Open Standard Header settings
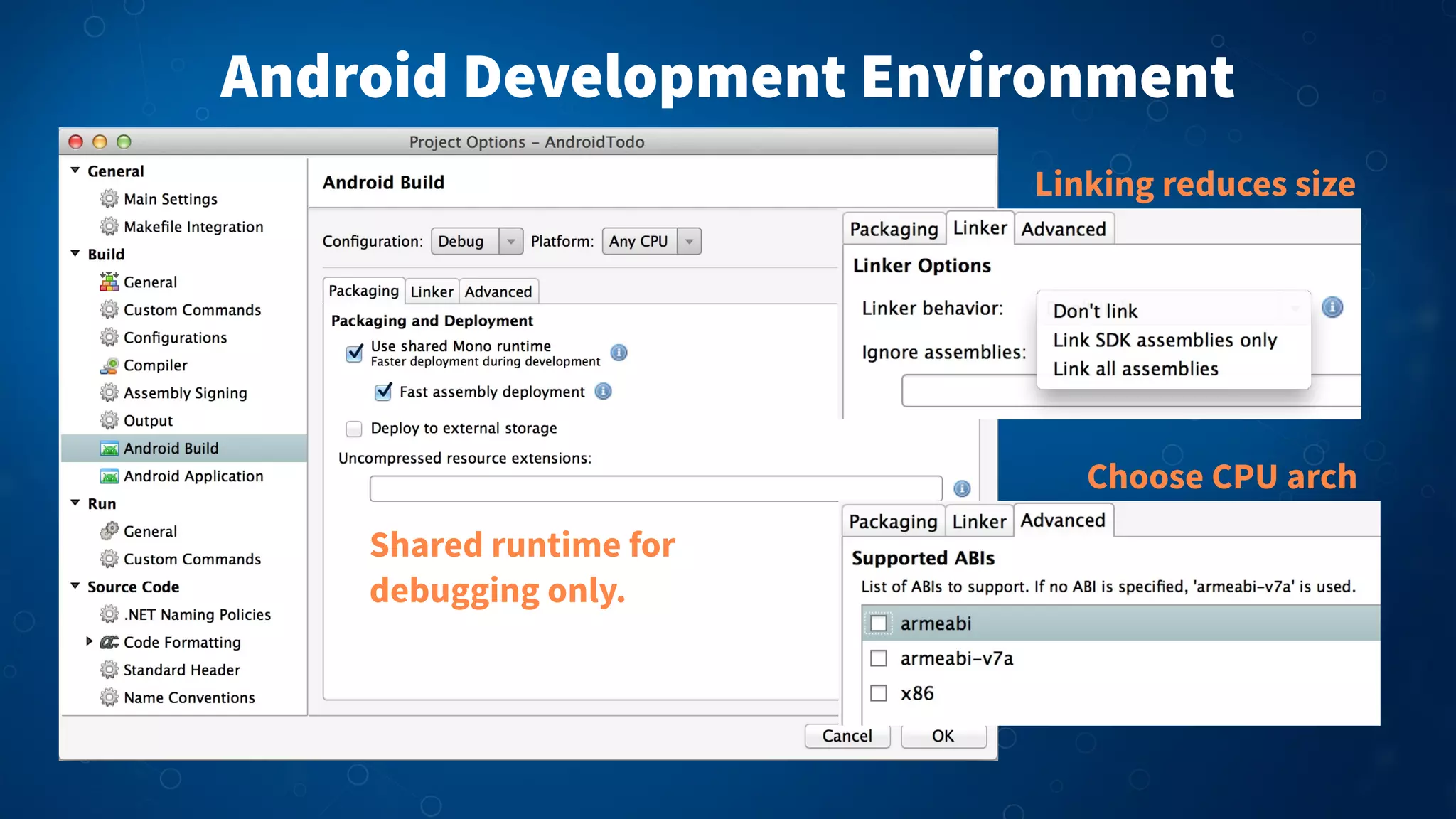 coord(182,670)
